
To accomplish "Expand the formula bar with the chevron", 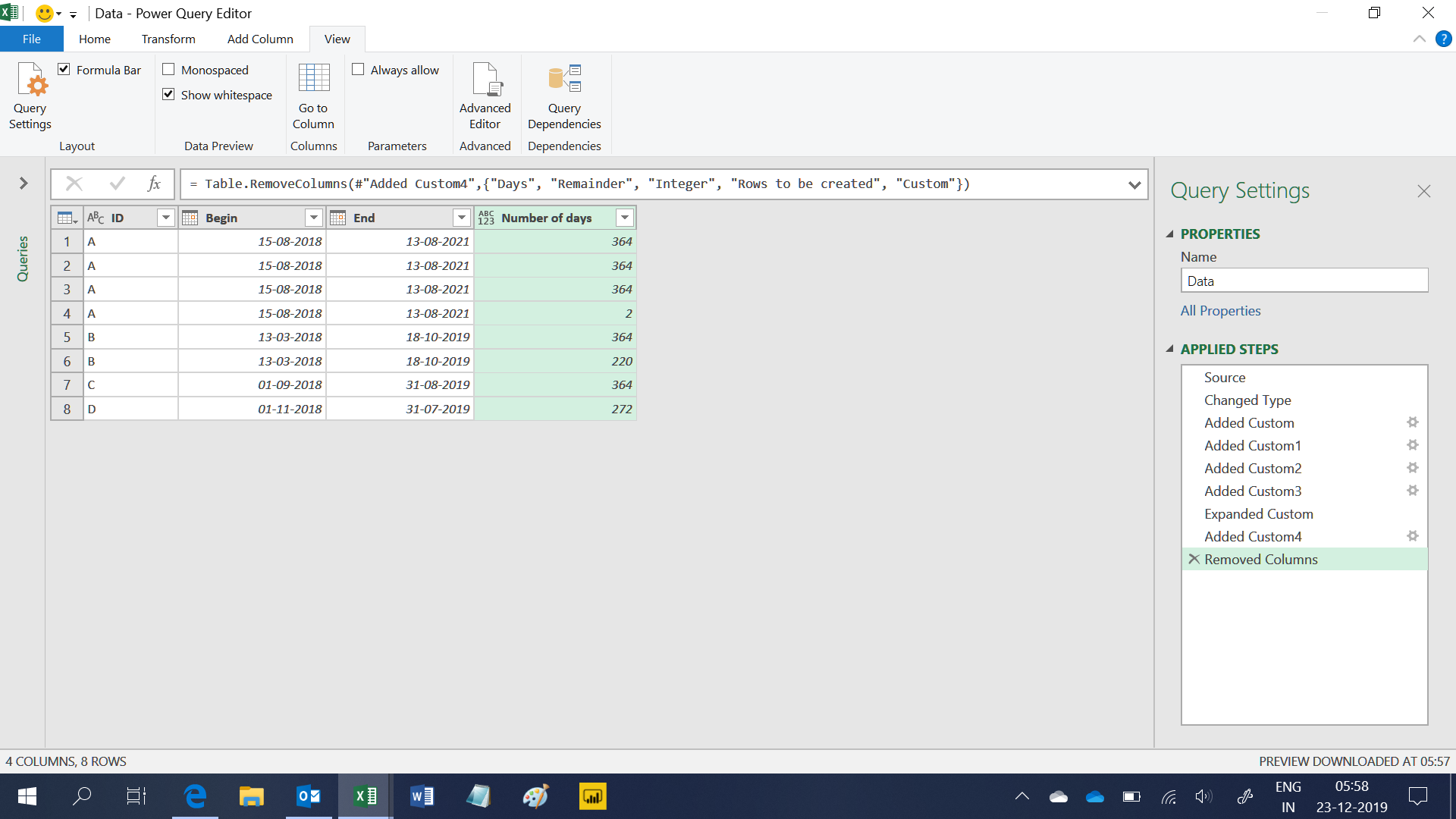I will coord(1134,184).
